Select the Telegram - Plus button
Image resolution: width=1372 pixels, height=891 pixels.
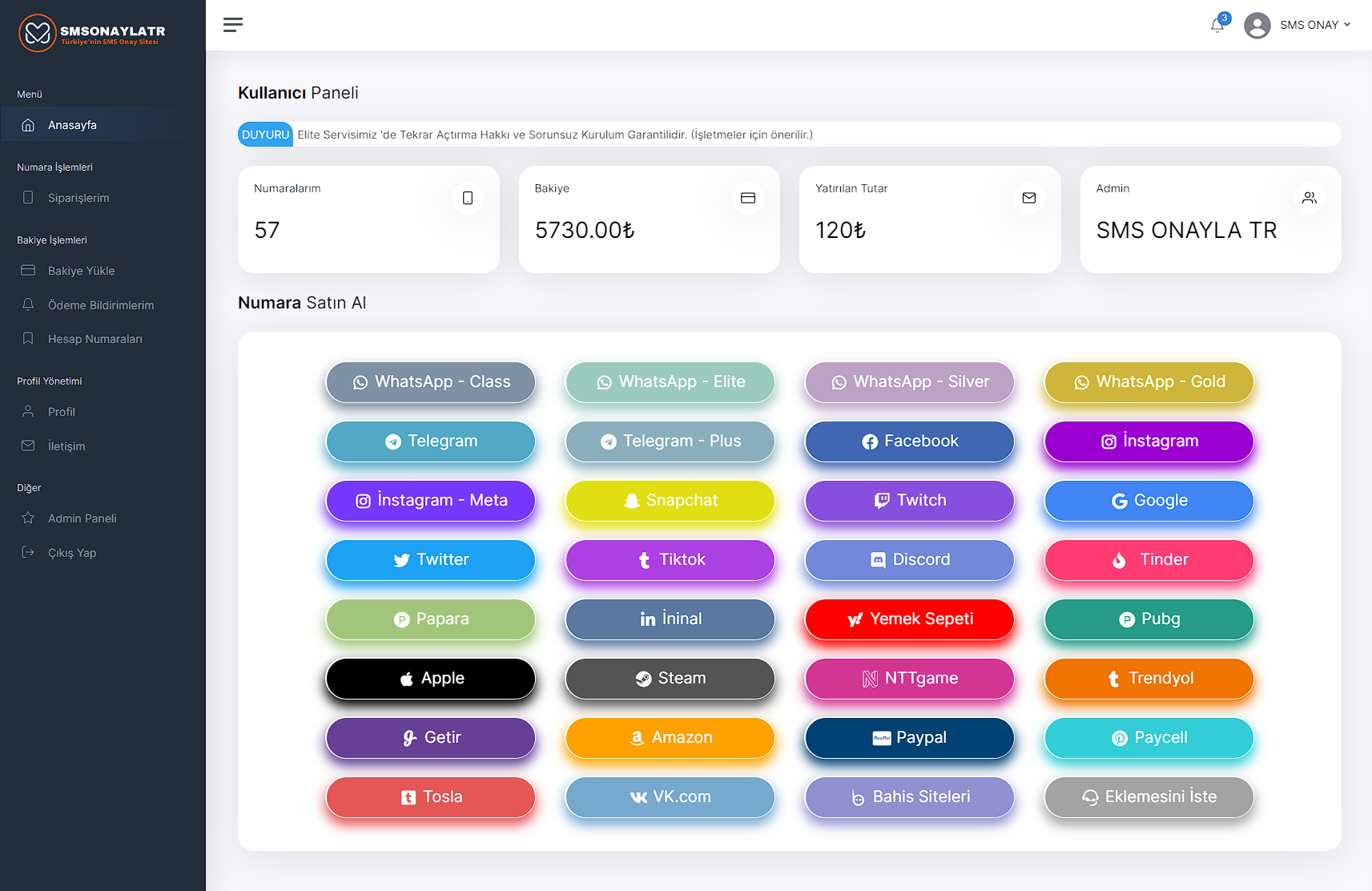tap(670, 441)
